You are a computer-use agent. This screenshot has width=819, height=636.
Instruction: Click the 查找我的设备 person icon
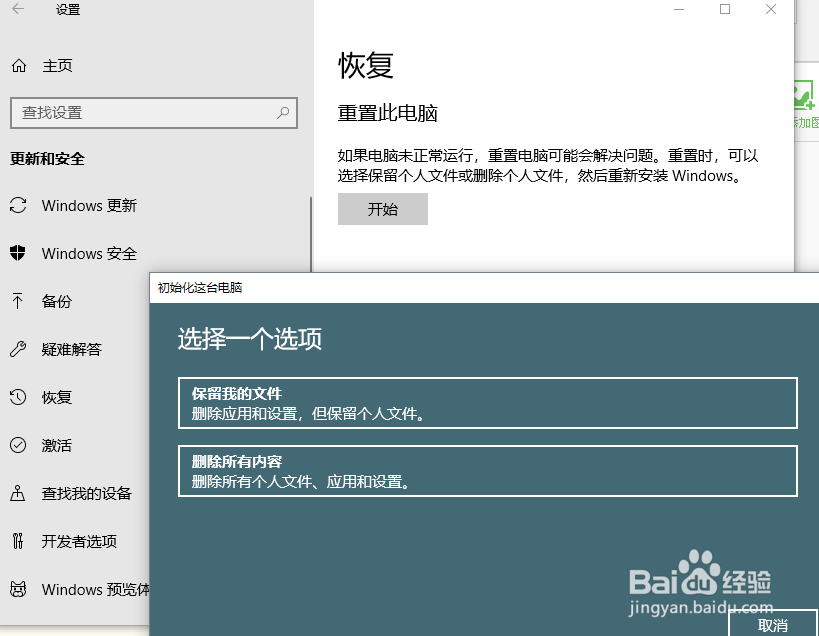tap(18, 493)
